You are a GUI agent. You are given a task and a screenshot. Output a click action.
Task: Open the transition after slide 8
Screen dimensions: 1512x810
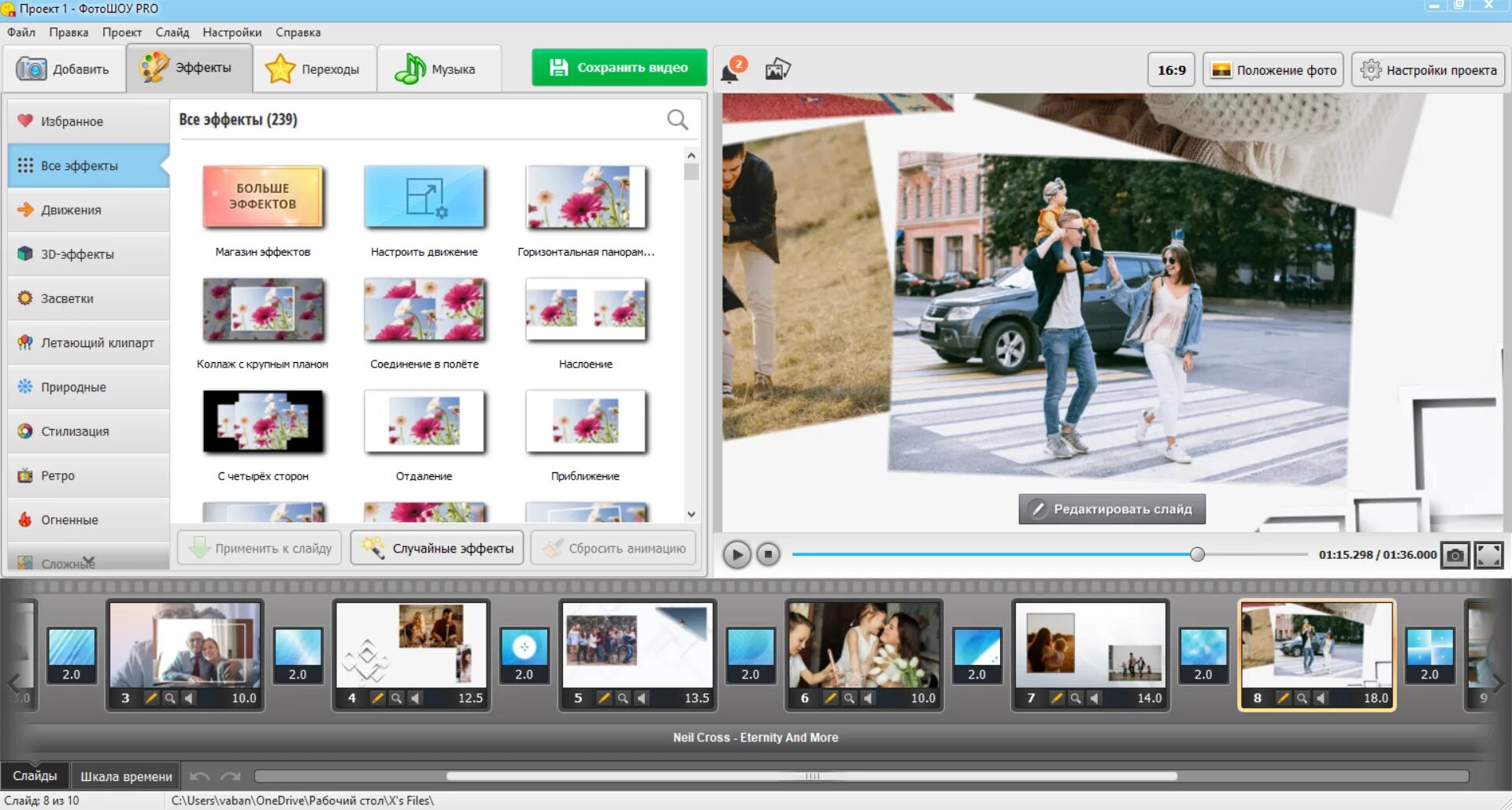pos(1430,655)
